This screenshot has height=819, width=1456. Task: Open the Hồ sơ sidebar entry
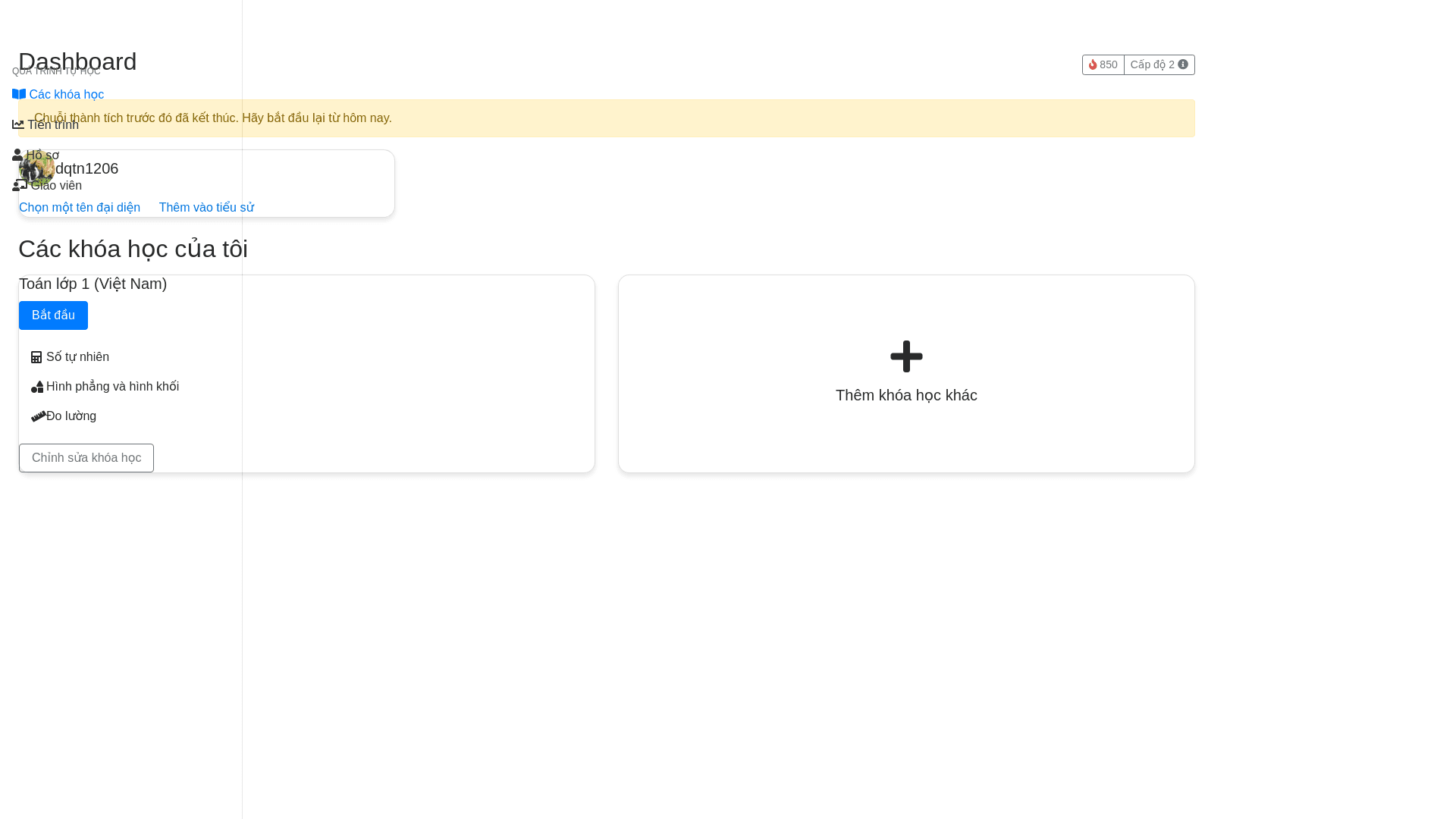(x=42, y=154)
